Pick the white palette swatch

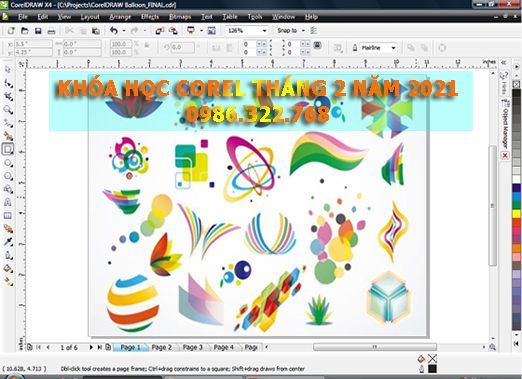516,179
